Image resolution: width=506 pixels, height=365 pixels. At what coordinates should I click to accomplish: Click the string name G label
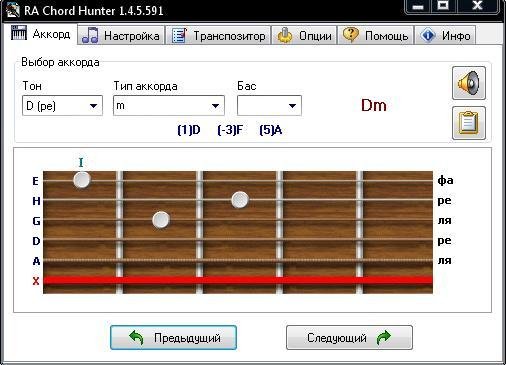36,221
